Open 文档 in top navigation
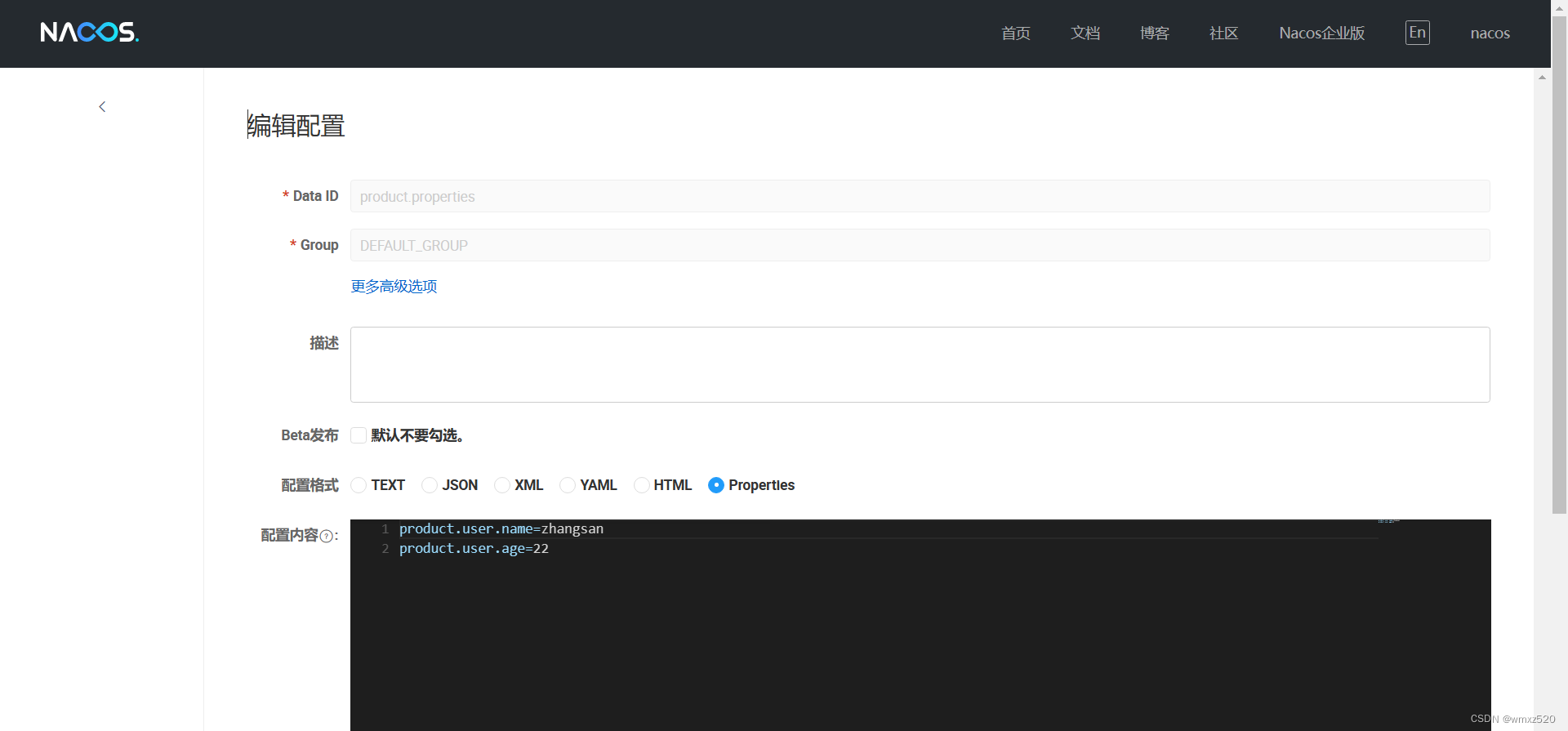This screenshot has height=731, width=1568. (1085, 33)
